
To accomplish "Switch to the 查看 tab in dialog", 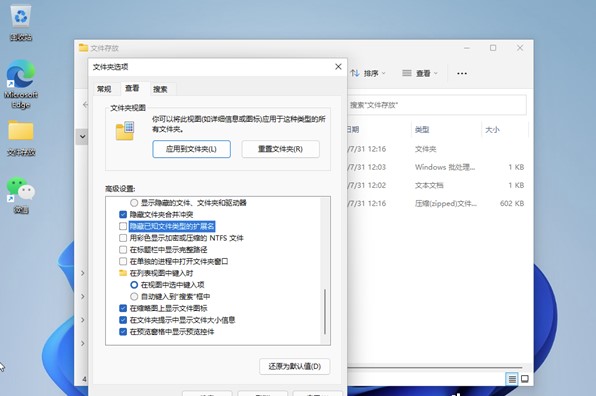I will tap(132, 88).
